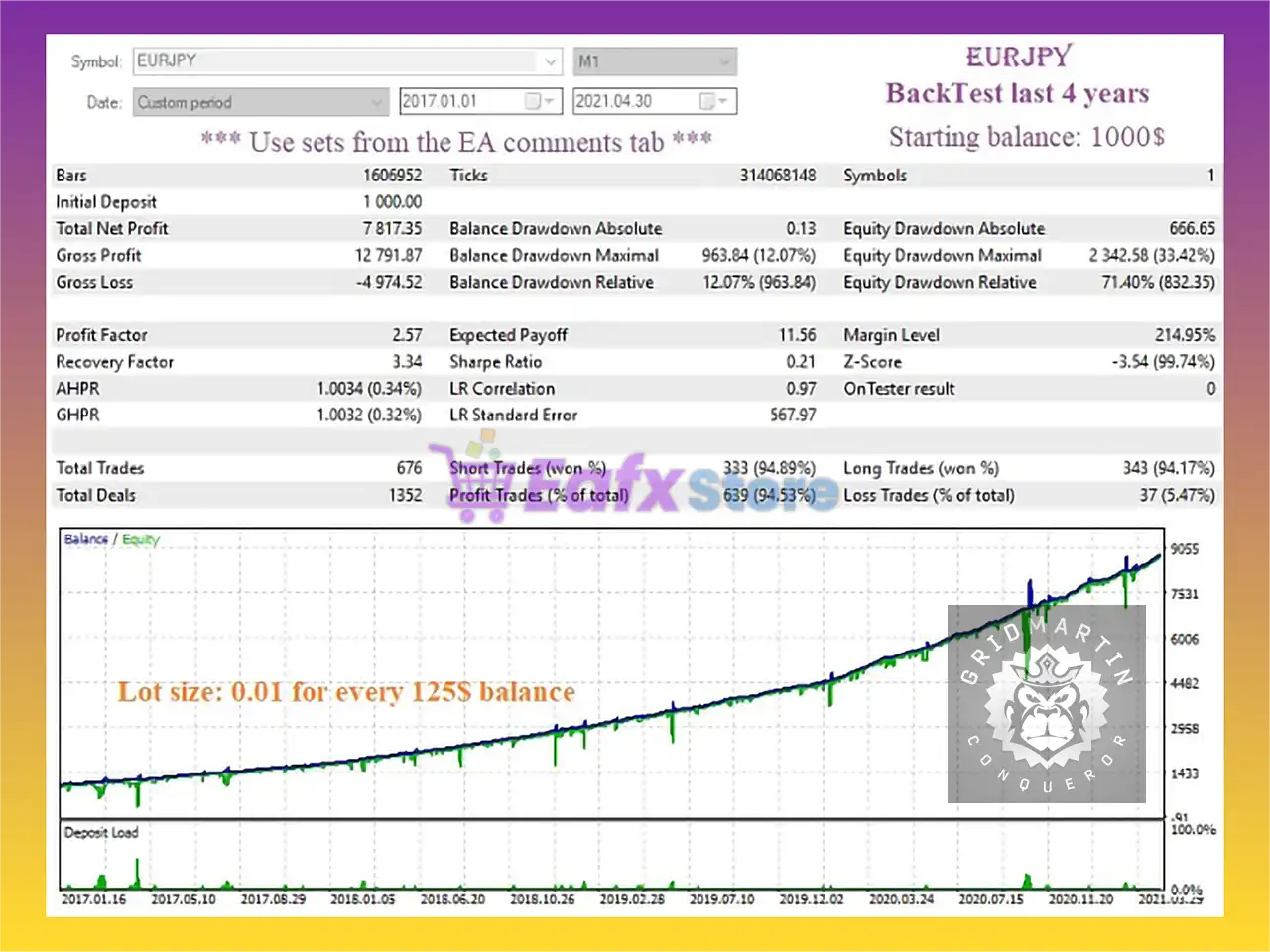This screenshot has width=1270, height=952.
Task: Click the 4482 balance axis value
Action: [1185, 684]
